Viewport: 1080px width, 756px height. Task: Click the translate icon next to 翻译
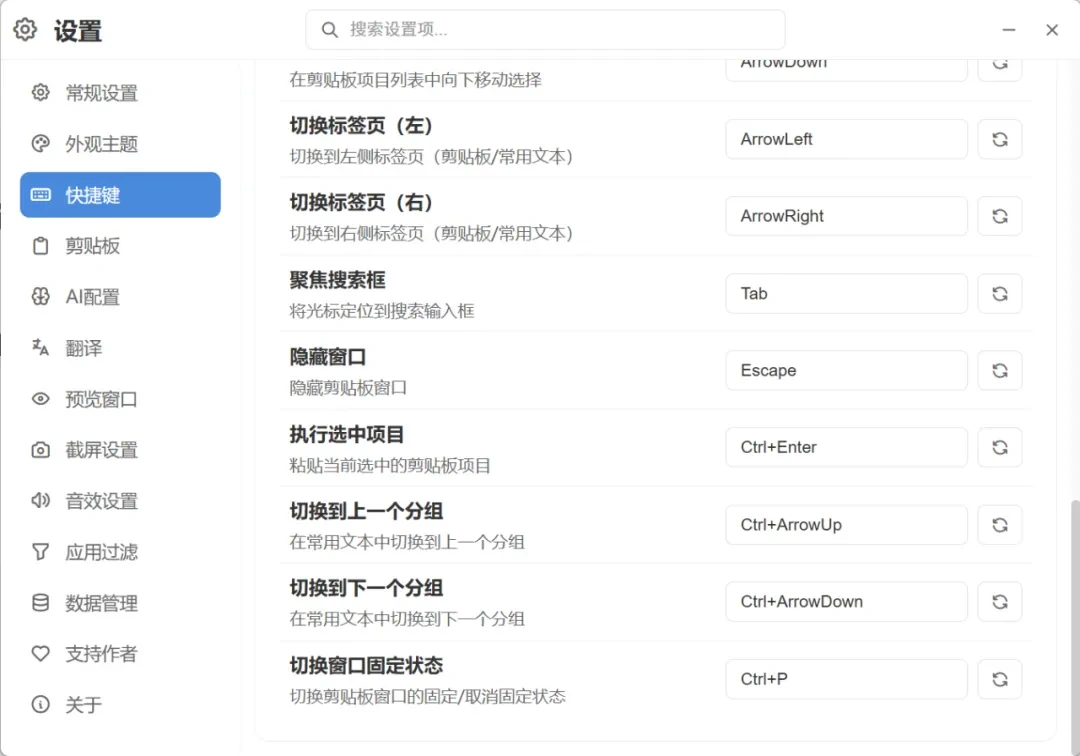click(x=41, y=348)
